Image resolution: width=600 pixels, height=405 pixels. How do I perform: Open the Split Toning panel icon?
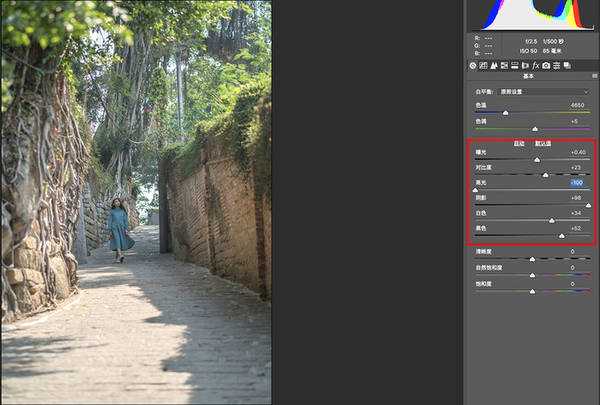(515, 66)
